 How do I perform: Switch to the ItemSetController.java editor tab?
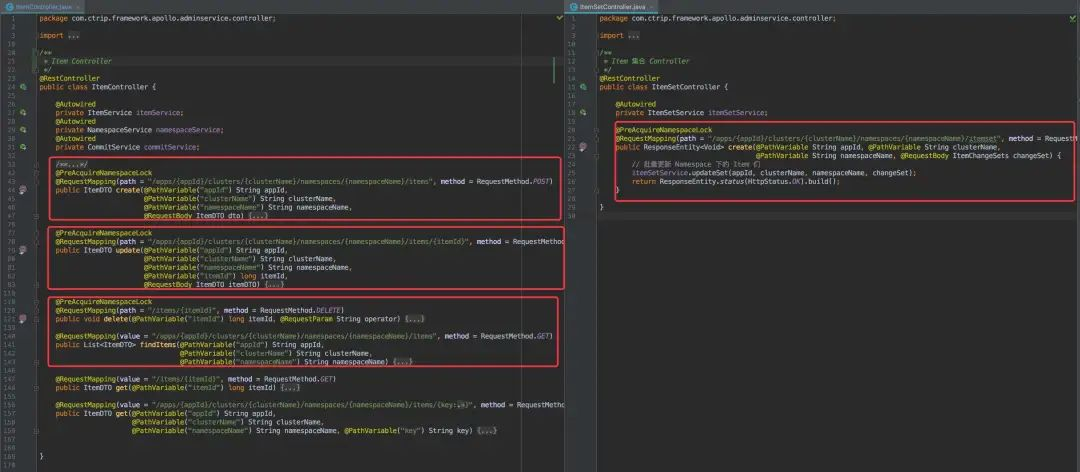pyautogui.click(x=610, y=6)
